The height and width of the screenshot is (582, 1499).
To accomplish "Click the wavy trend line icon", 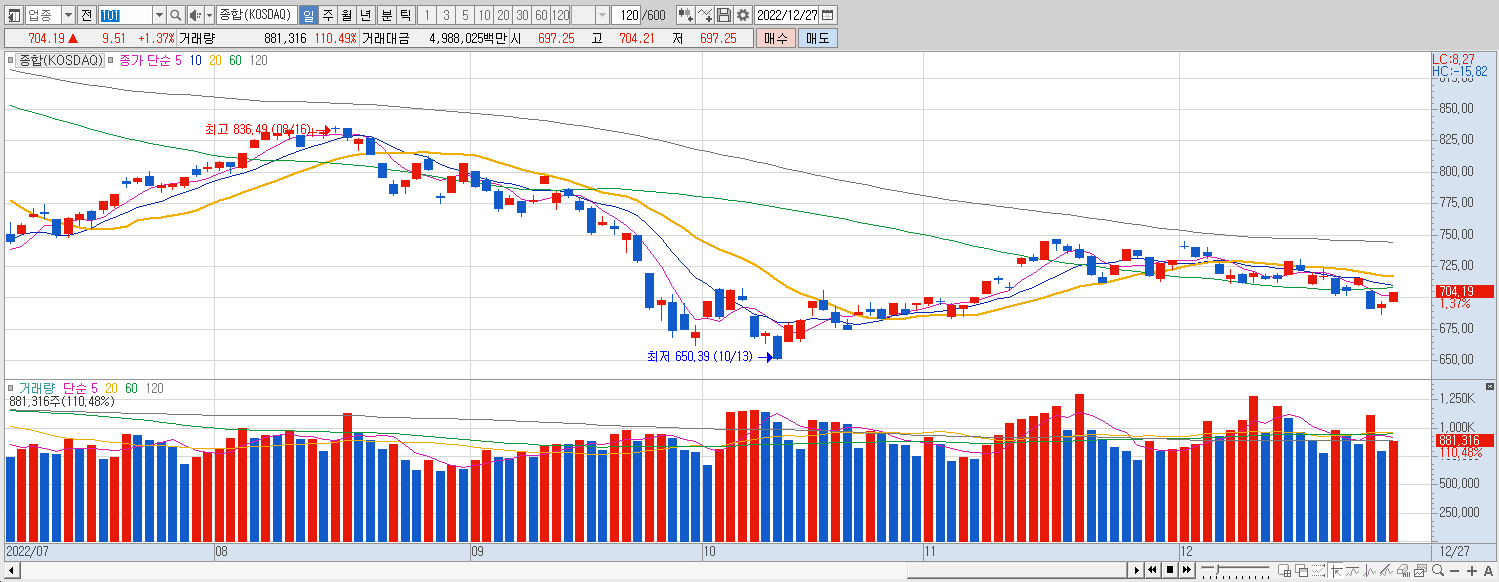I will click(1352, 571).
